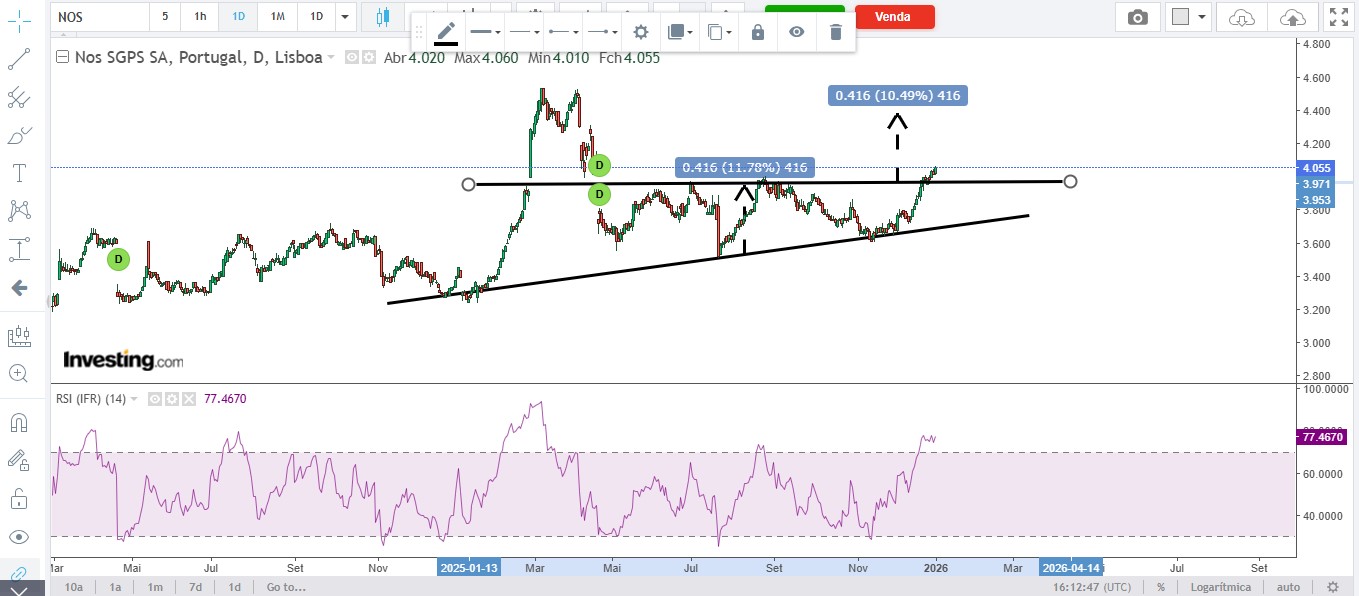Take a chart snapshot with camera icon
The height and width of the screenshot is (596, 1359).
tap(1138, 17)
